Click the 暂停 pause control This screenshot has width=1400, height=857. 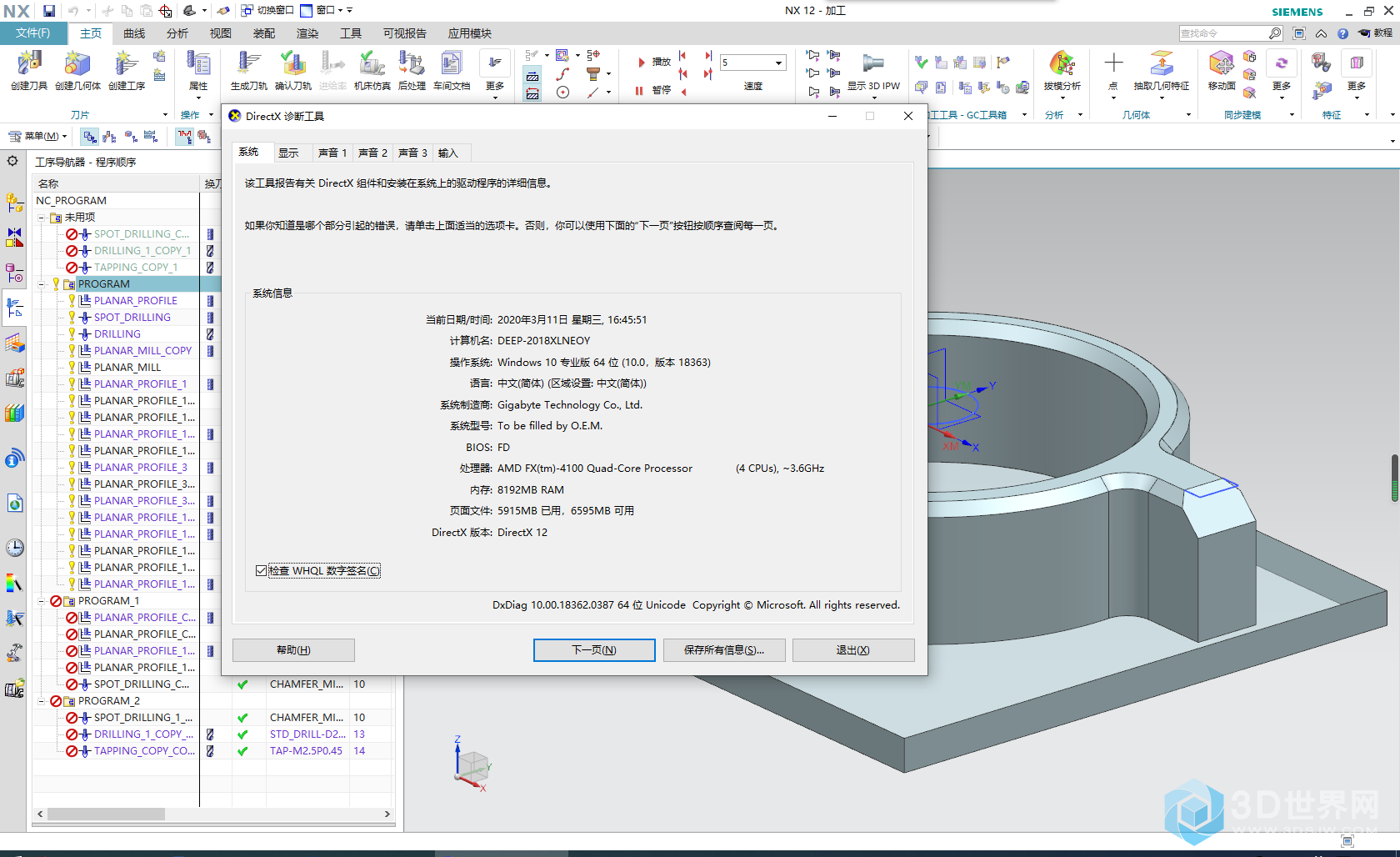pyautogui.click(x=652, y=90)
